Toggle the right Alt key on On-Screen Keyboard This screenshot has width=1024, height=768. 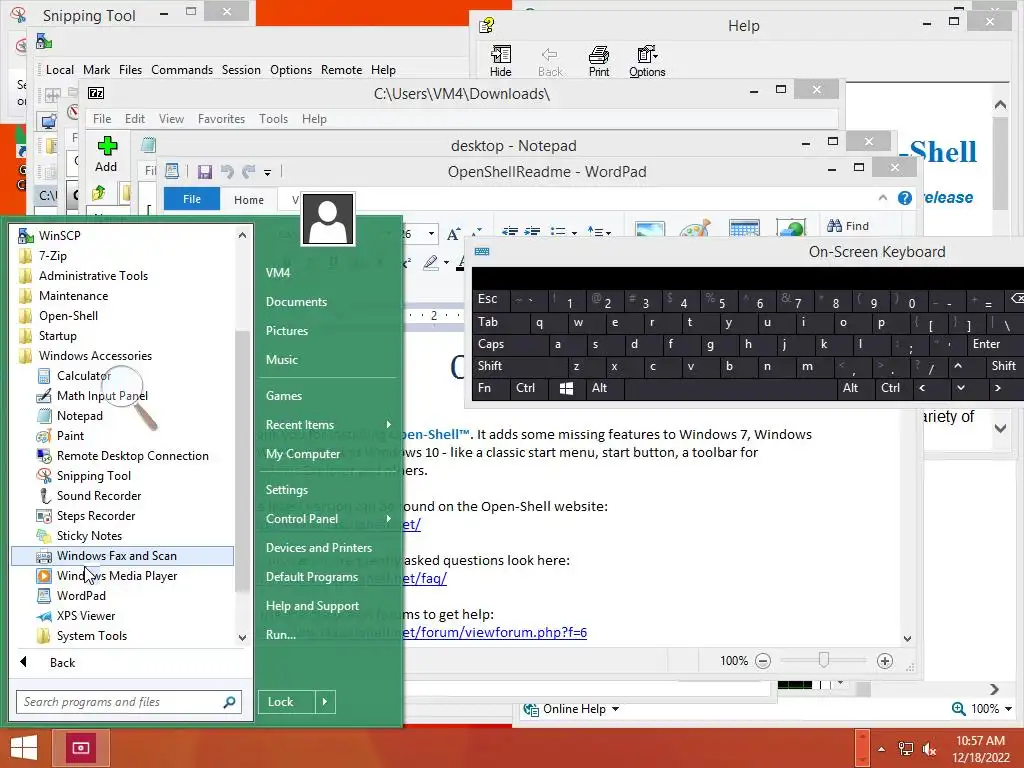pyautogui.click(x=856, y=388)
